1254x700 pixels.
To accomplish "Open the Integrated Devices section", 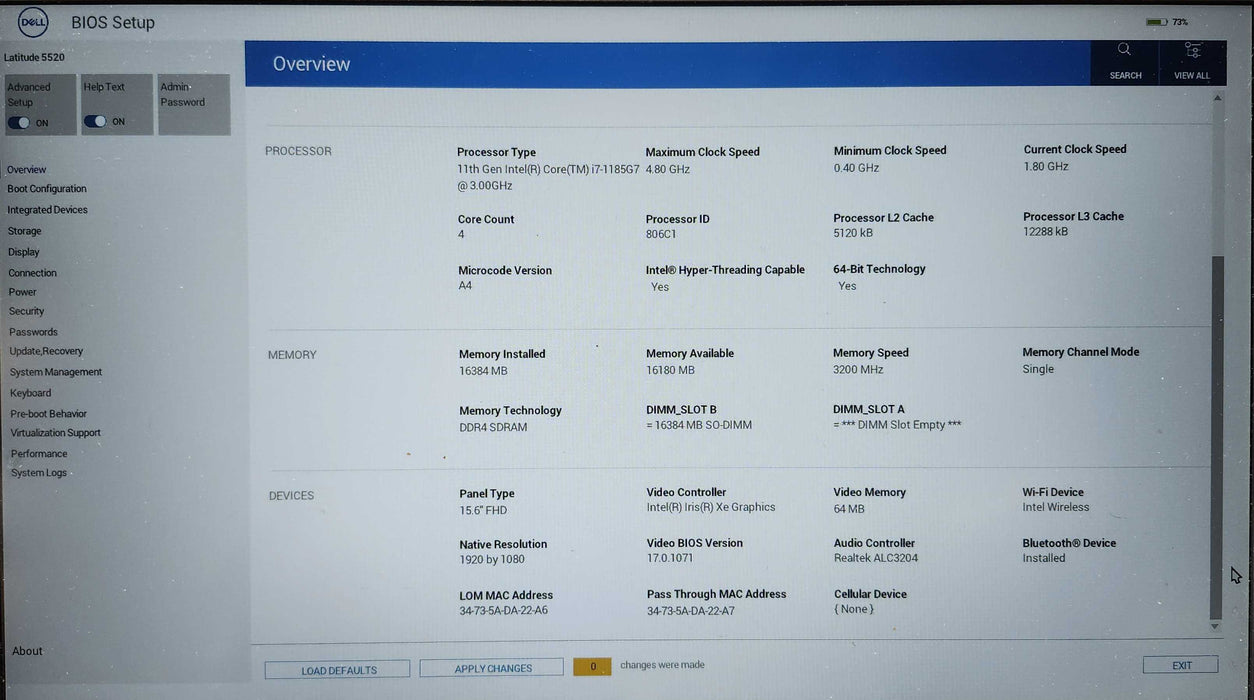I will [48, 210].
